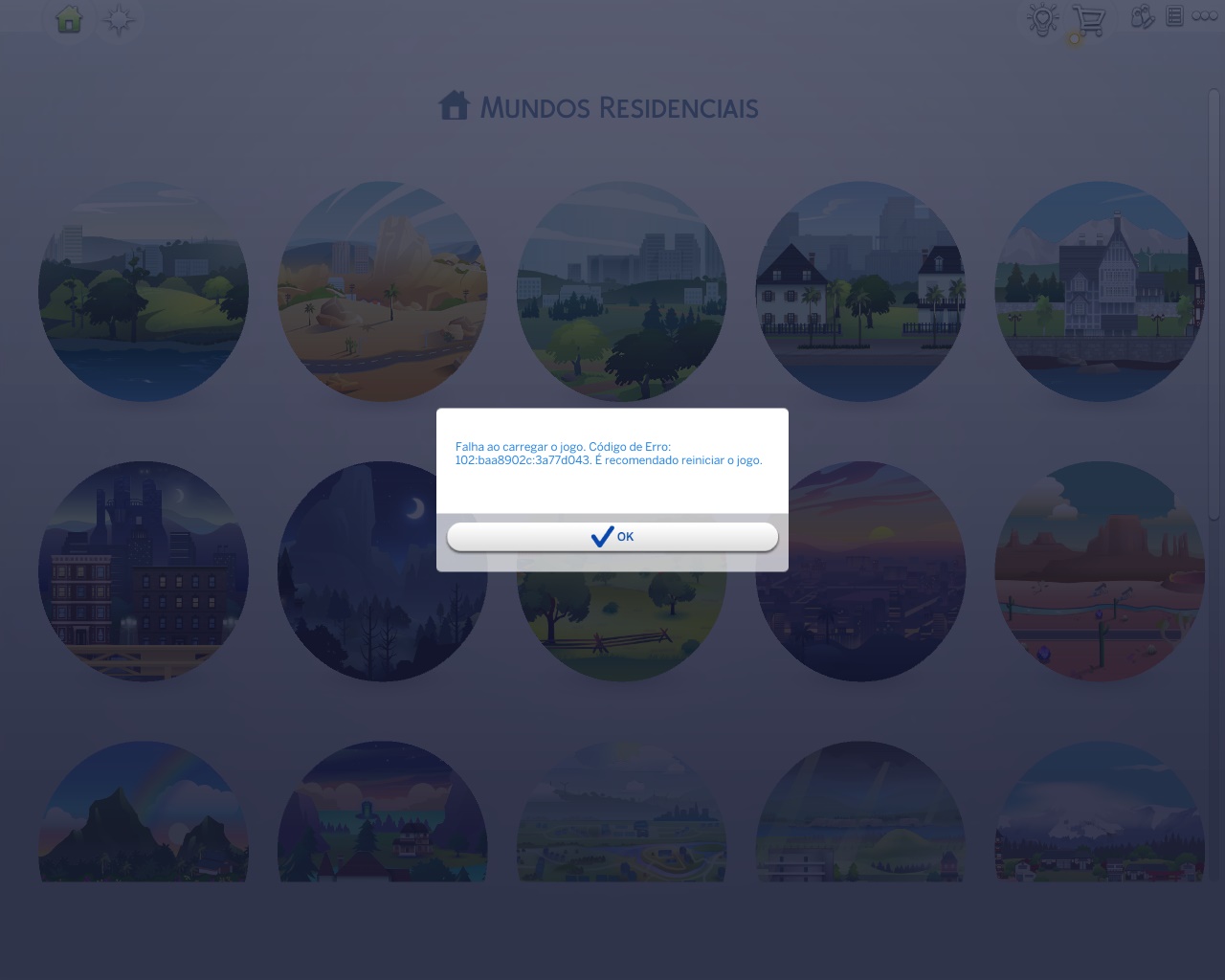Open the three-dots options menu

coord(1205,16)
